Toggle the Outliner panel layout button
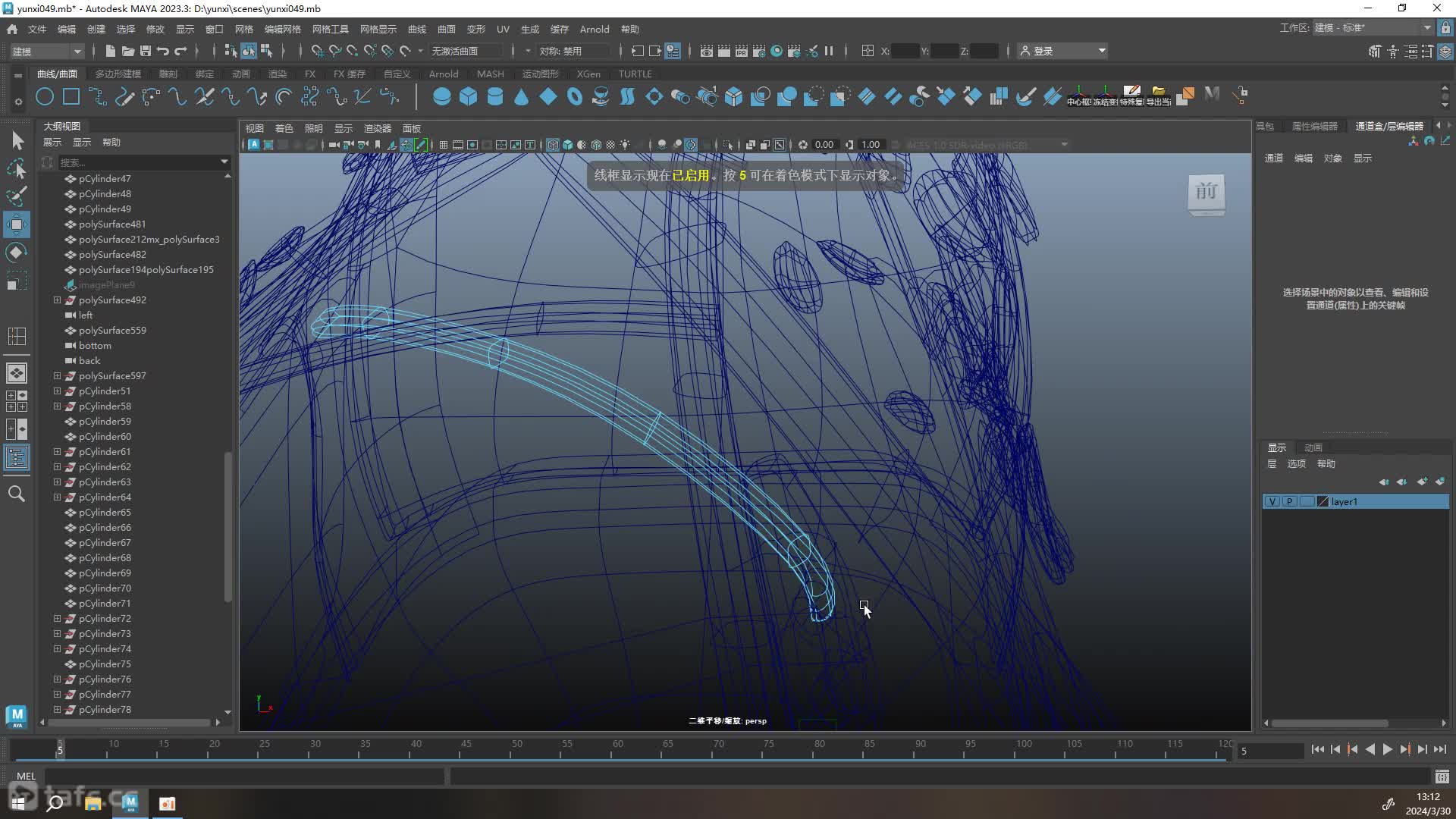 [x=17, y=457]
